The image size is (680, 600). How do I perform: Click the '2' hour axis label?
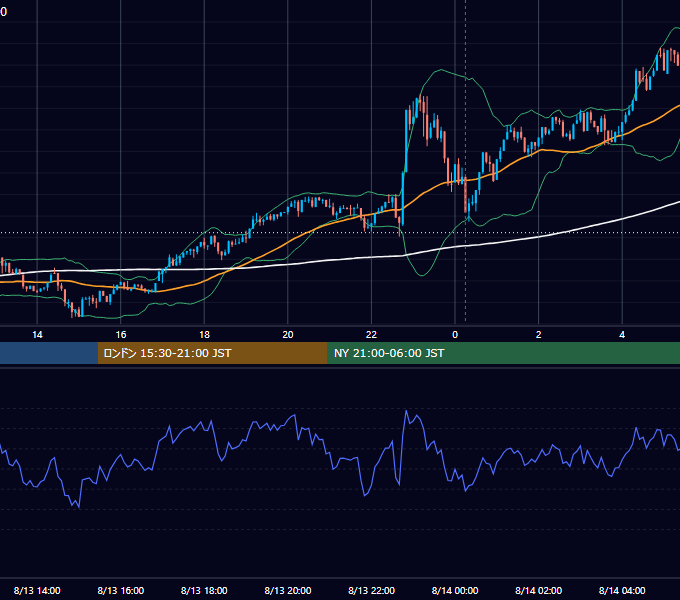539,335
